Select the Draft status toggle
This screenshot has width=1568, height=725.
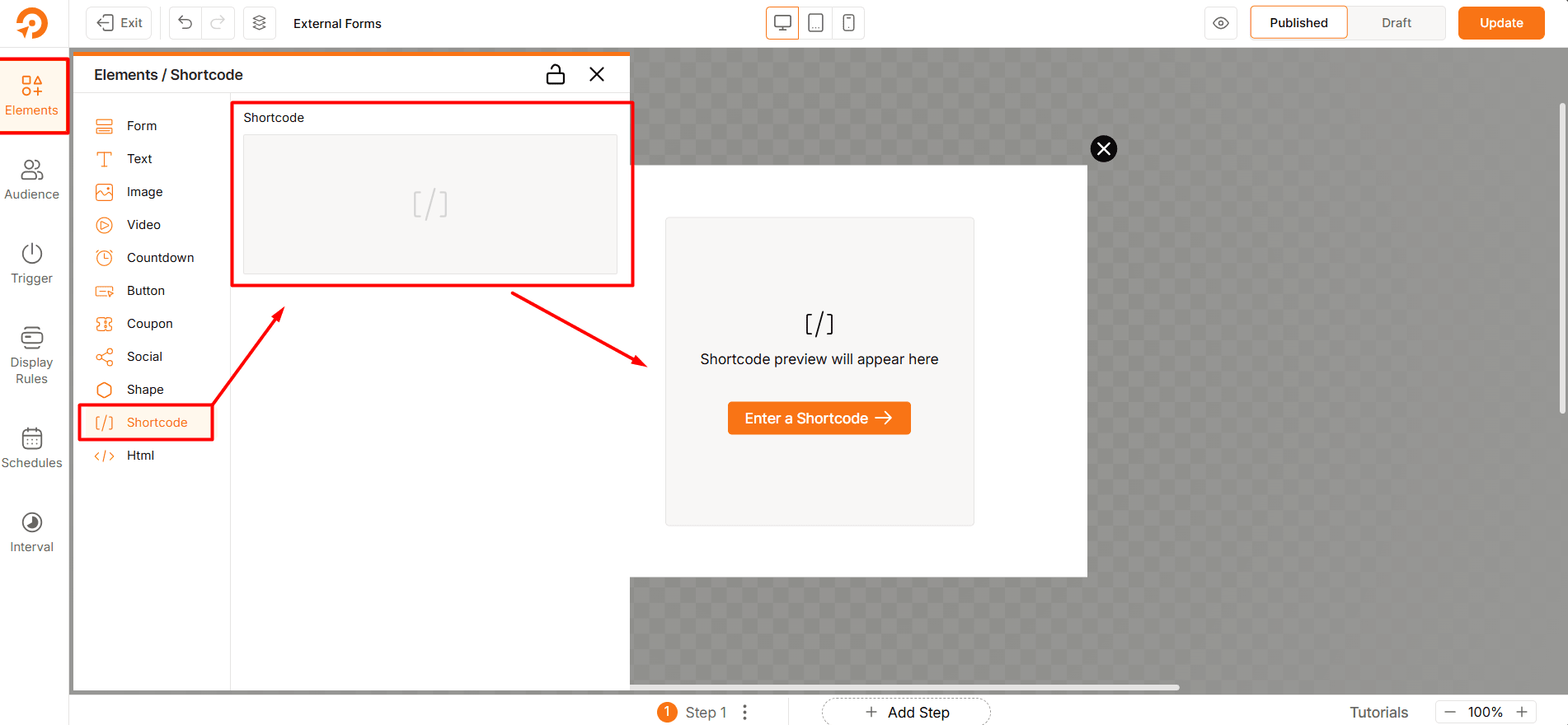pos(1396,23)
